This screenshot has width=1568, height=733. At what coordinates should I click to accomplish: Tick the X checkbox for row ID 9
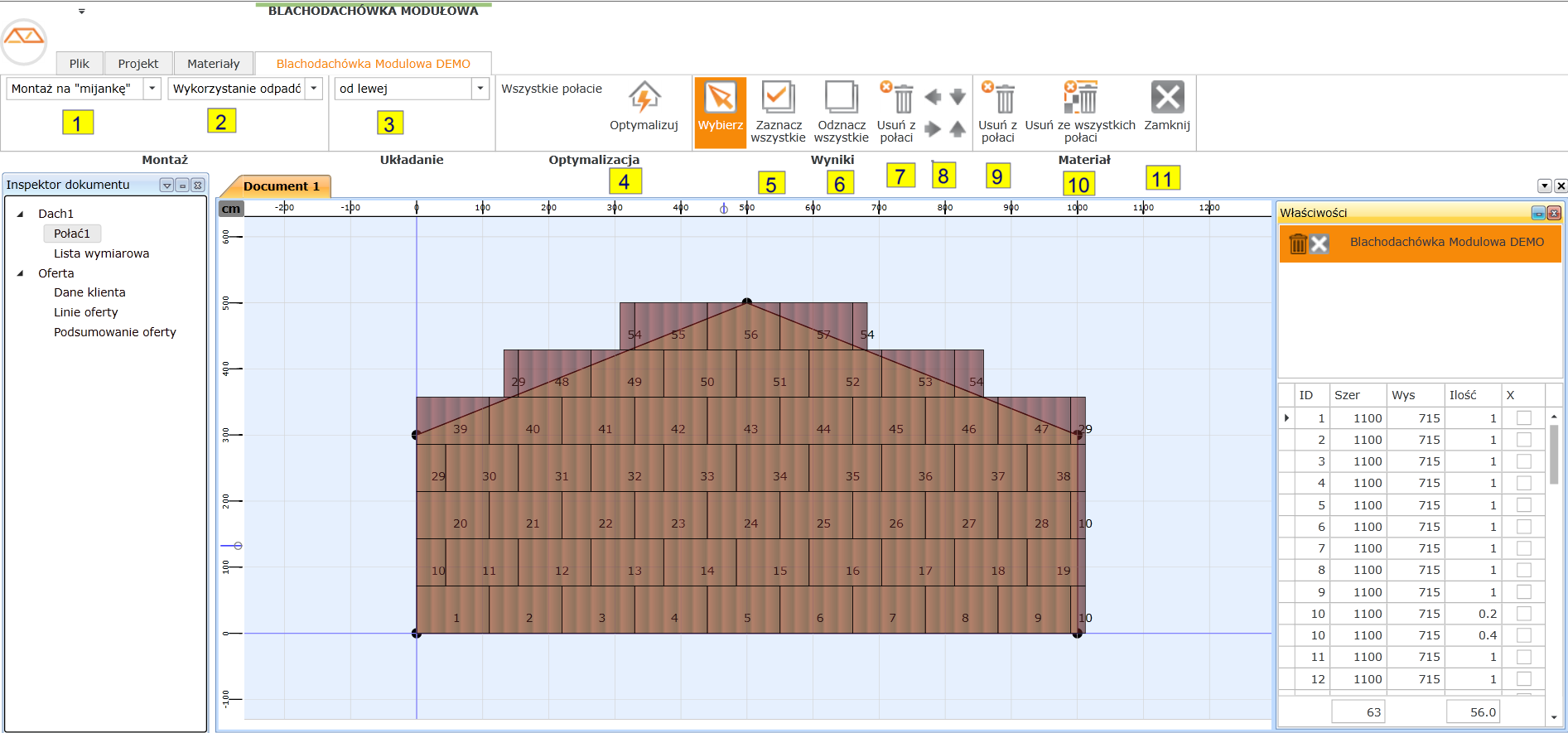click(x=1523, y=592)
